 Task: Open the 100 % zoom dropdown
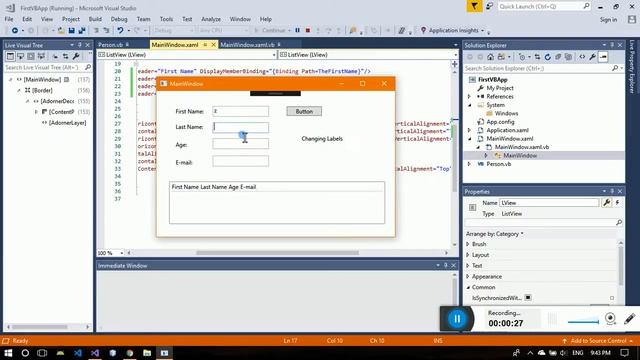pyautogui.click(x=121, y=253)
